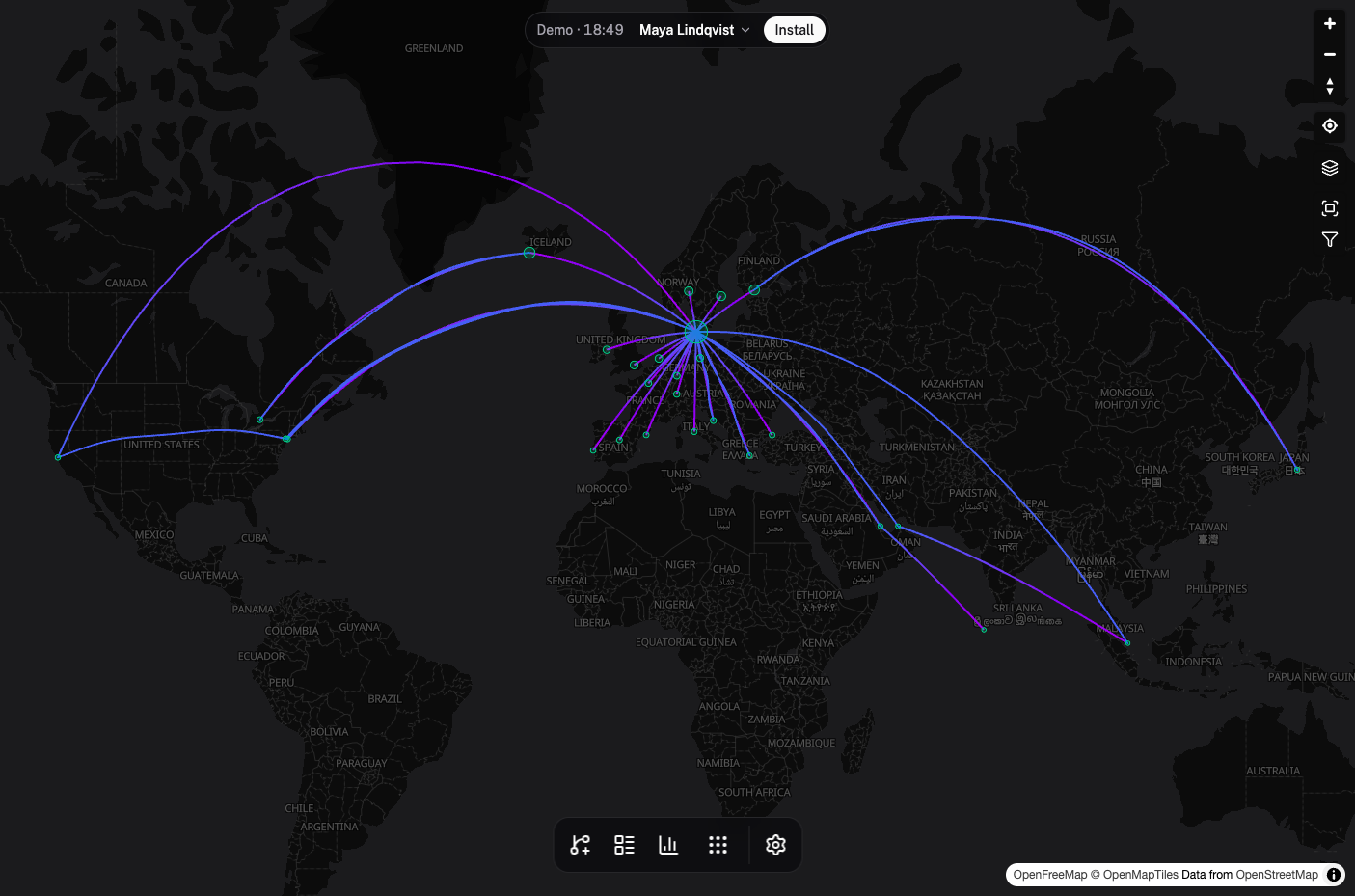Select the Japan airport marker

(1297, 470)
